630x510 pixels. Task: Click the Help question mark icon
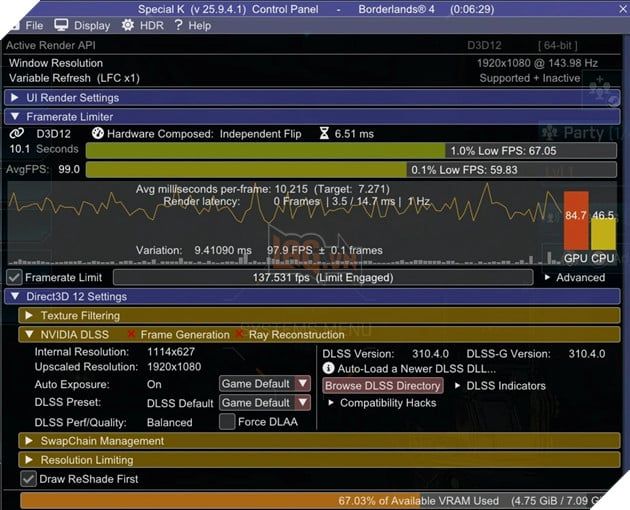[x=178, y=25]
